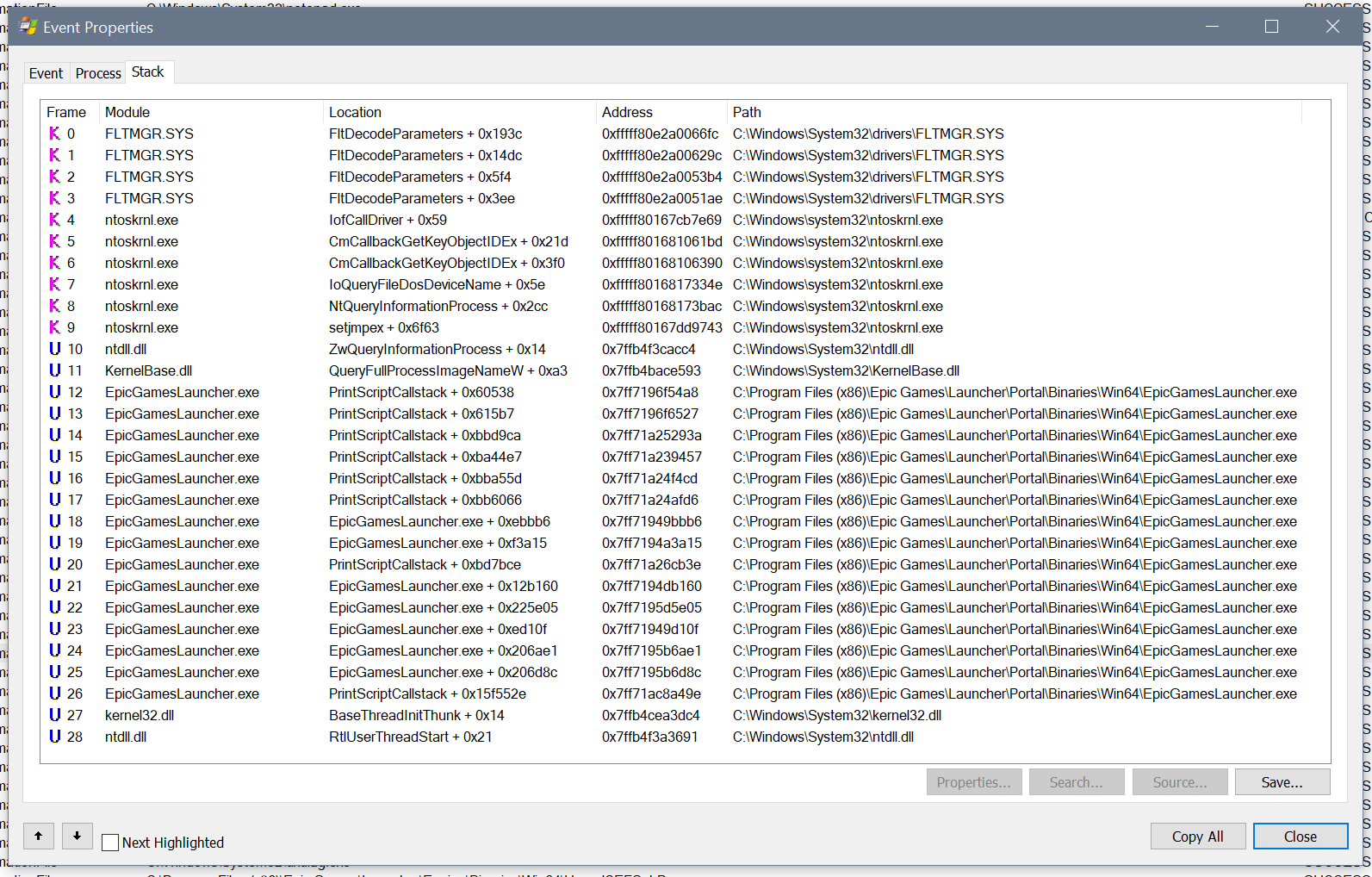
Task: Switch to the Event tab
Action: [x=46, y=73]
